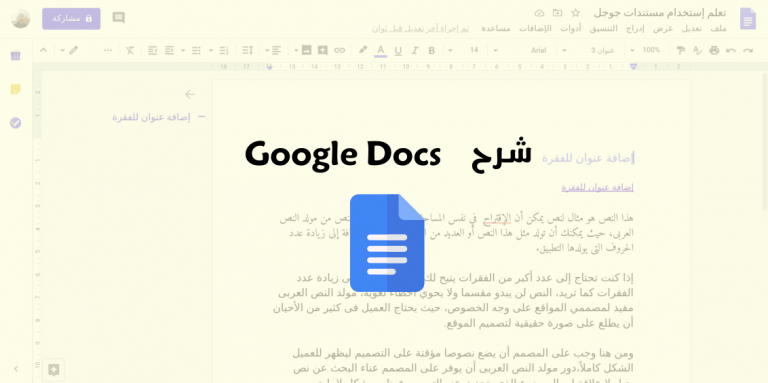Toggle the bulleted list icon
This screenshot has height=383, width=768.
point(196,50)
